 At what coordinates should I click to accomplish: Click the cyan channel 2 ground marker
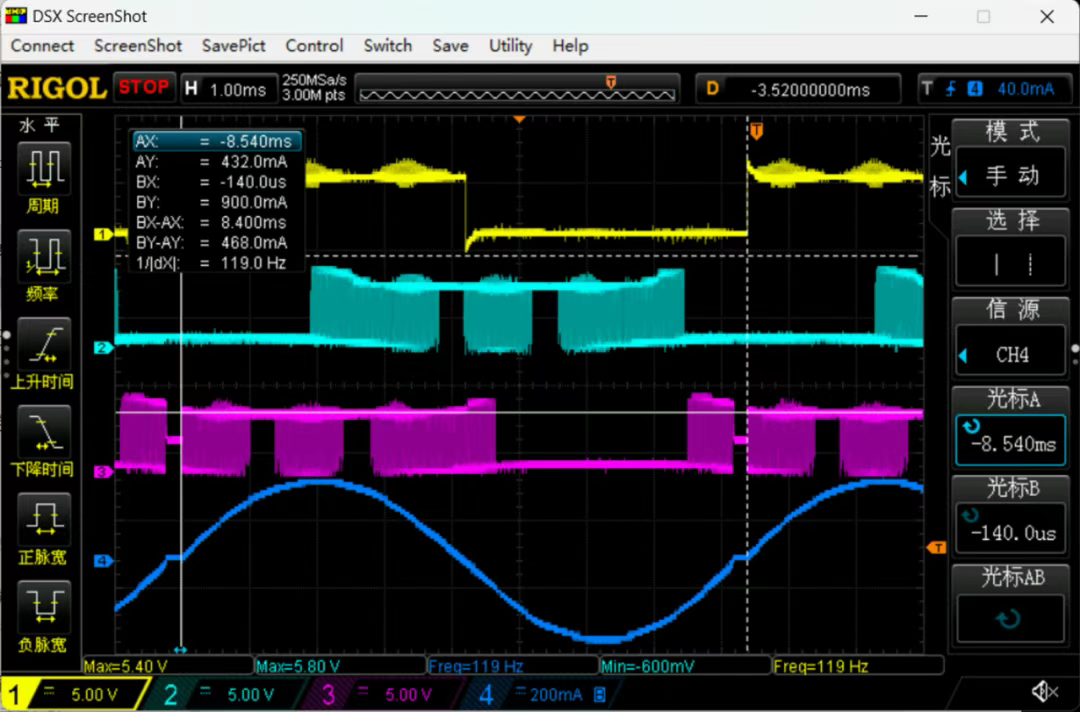point(103,348)
